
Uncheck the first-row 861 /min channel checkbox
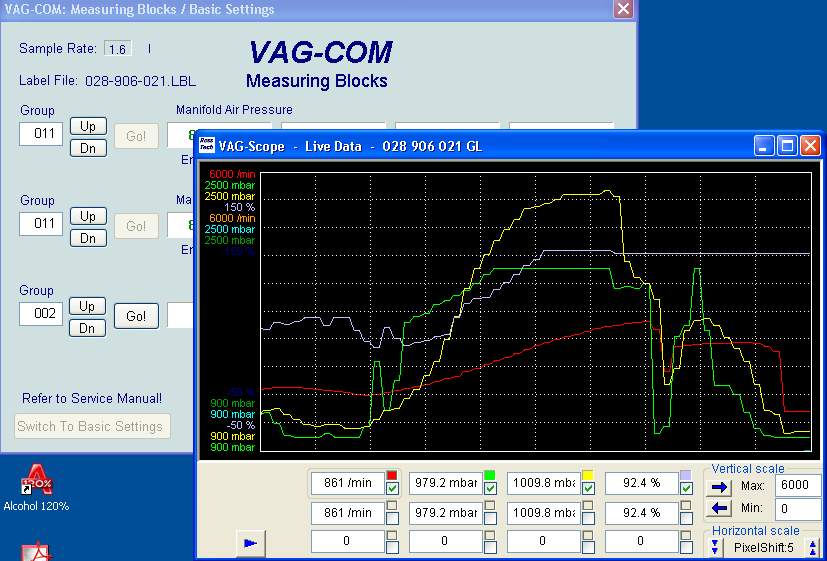tap(392, 489)
